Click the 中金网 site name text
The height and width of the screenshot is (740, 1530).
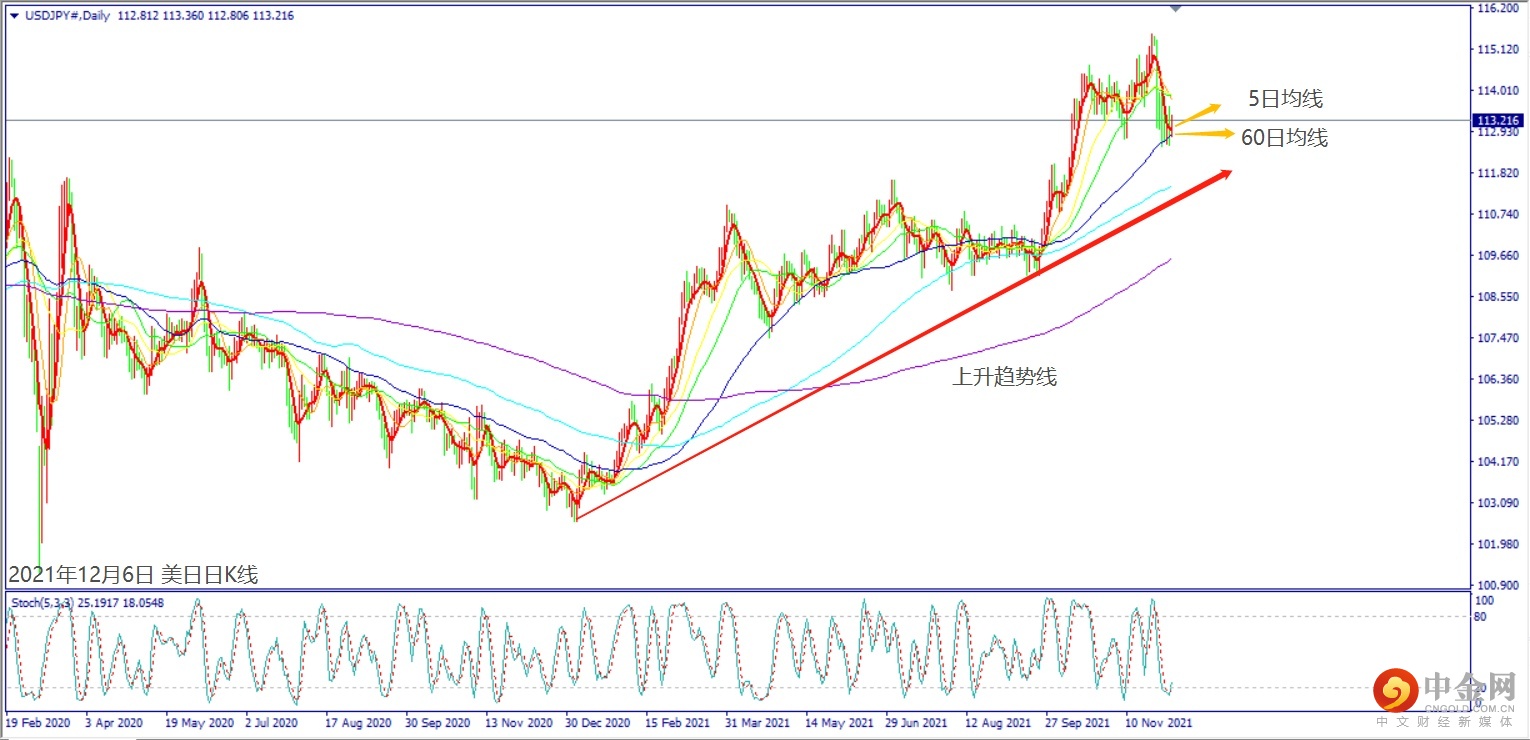1469,687
